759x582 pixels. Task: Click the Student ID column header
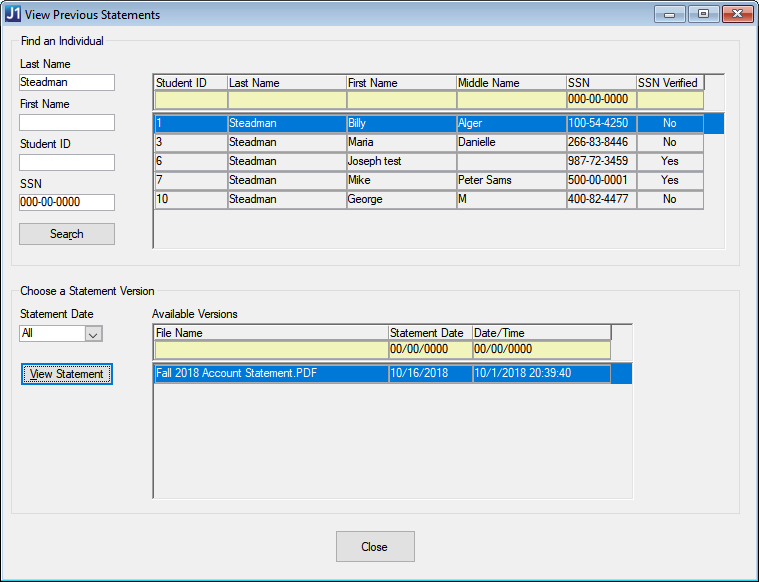tap(190, 83)
